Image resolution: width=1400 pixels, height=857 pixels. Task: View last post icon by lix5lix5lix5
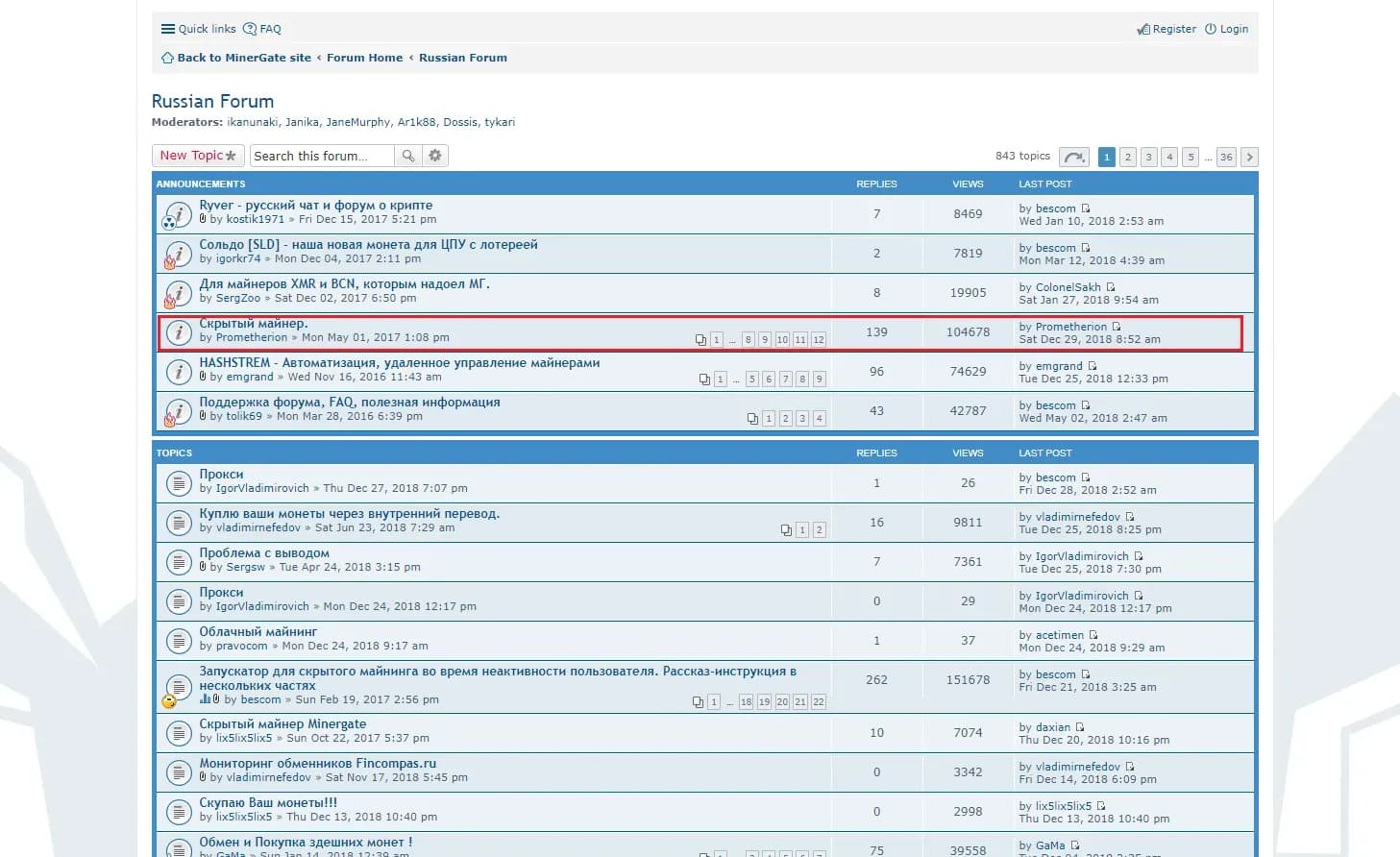[x=1101, y=806]
